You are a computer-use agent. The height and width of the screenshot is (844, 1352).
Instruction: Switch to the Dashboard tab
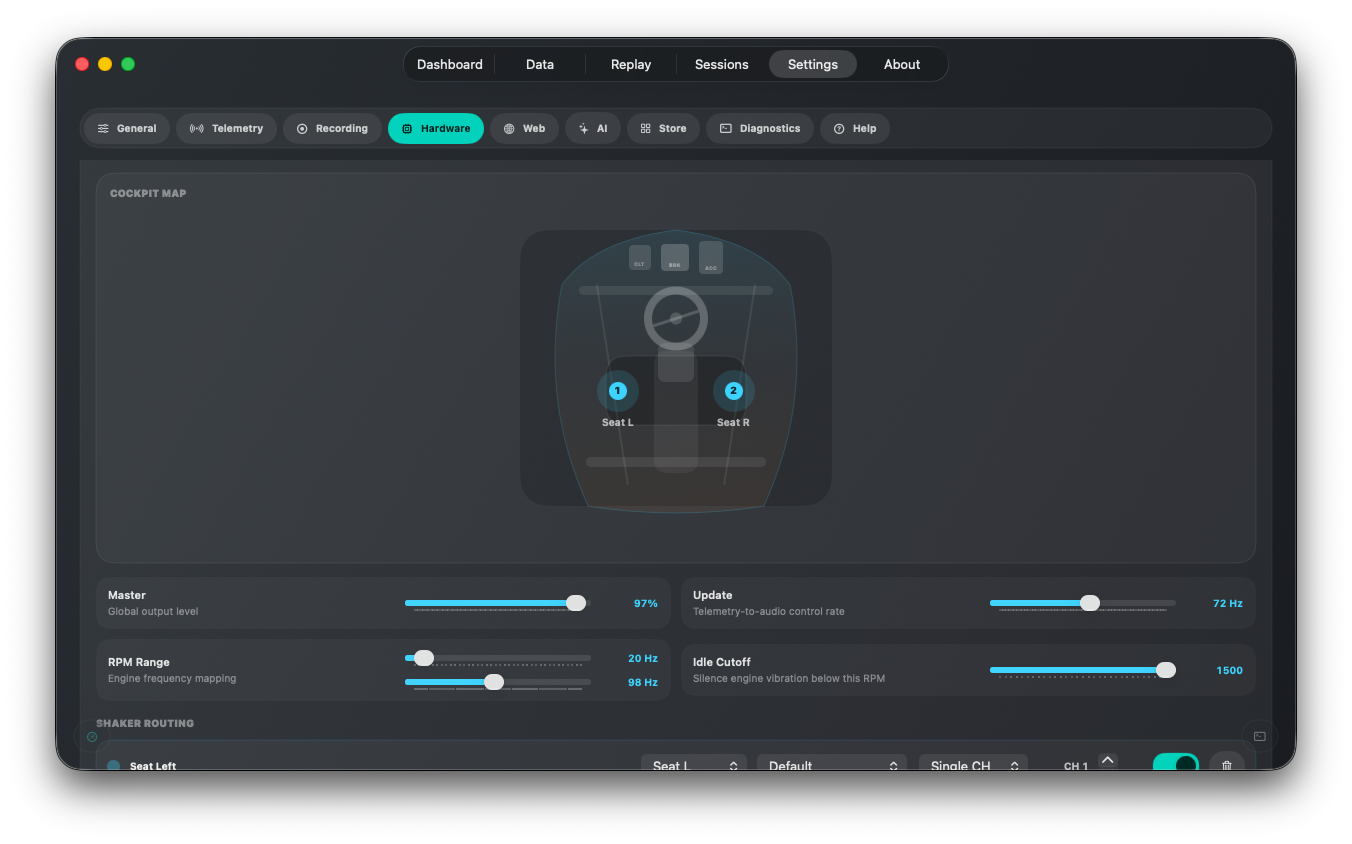(x=450, y=64)
